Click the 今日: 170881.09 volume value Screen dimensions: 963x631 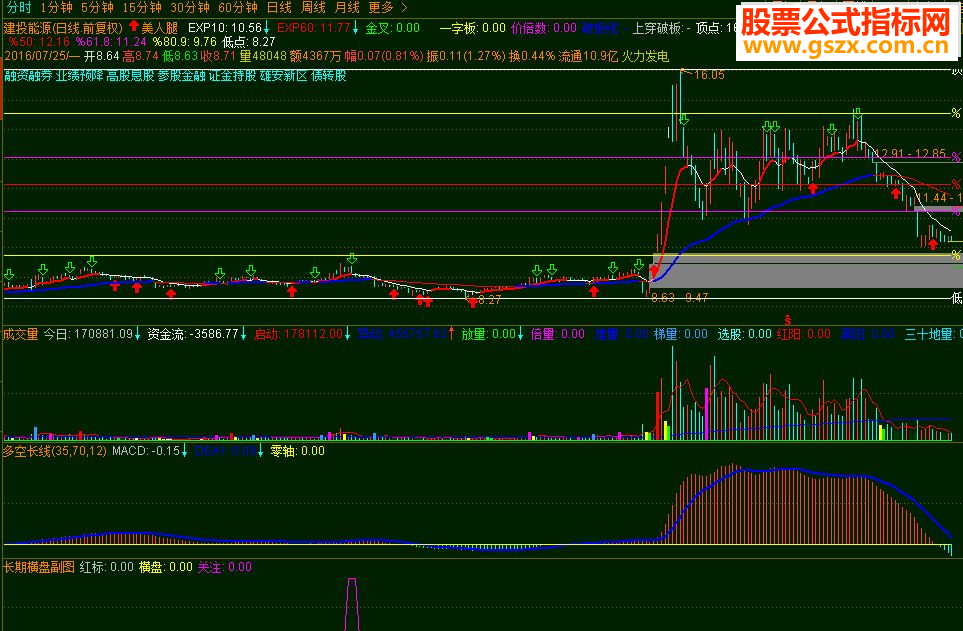coord(88,334)
